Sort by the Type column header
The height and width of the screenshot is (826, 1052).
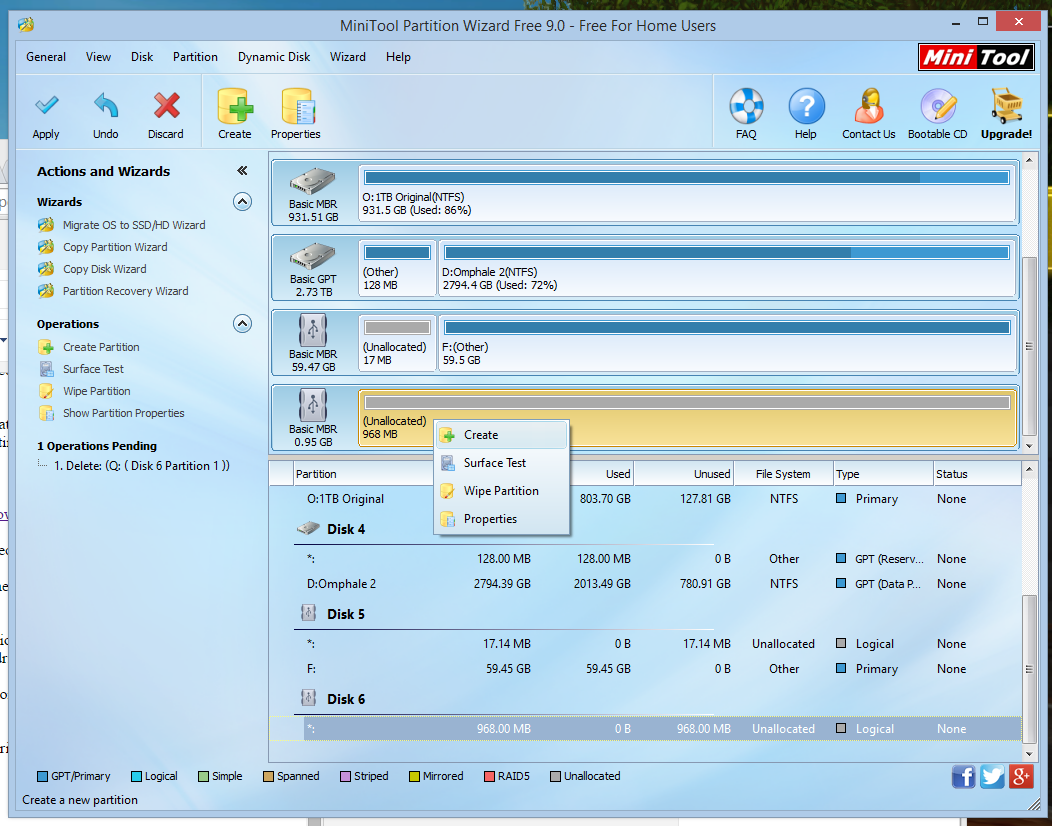(x=883, y=474)
